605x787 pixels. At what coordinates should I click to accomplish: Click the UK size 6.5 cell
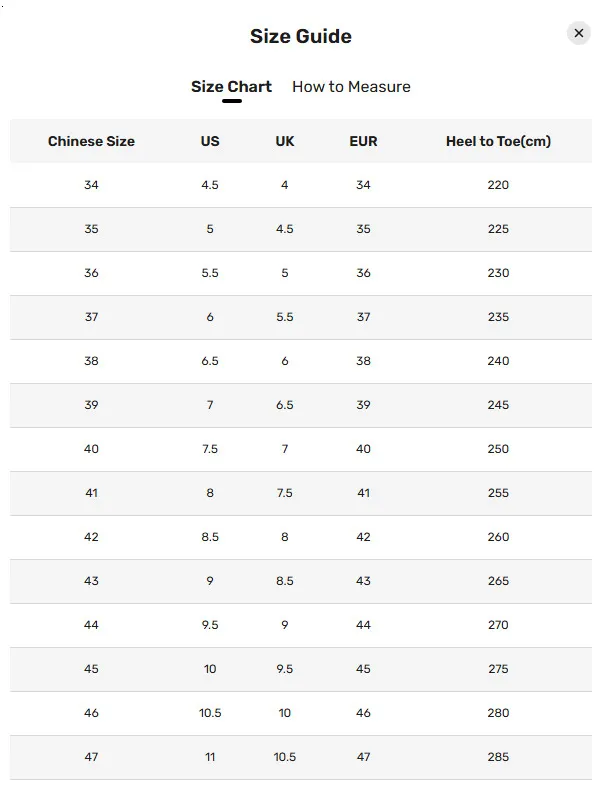point(285,405)
